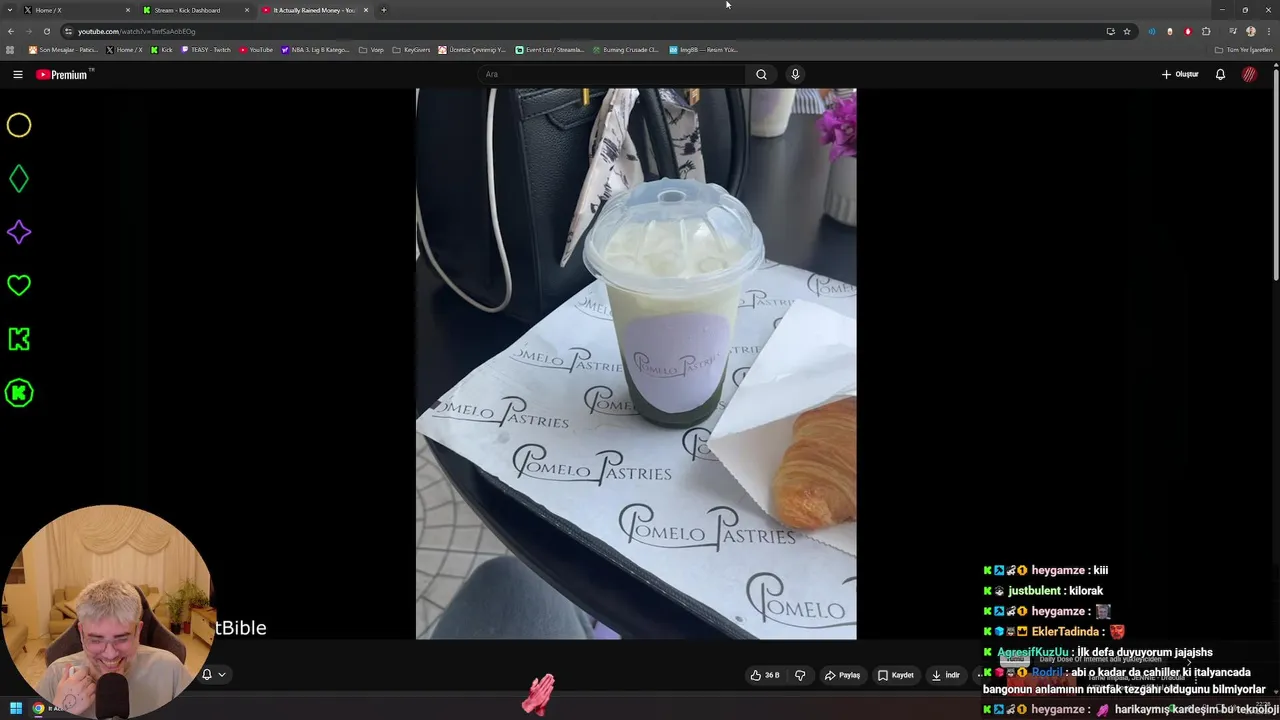
Task: Open subscription bell notification dropdown
Action: [x=214, y=674]
